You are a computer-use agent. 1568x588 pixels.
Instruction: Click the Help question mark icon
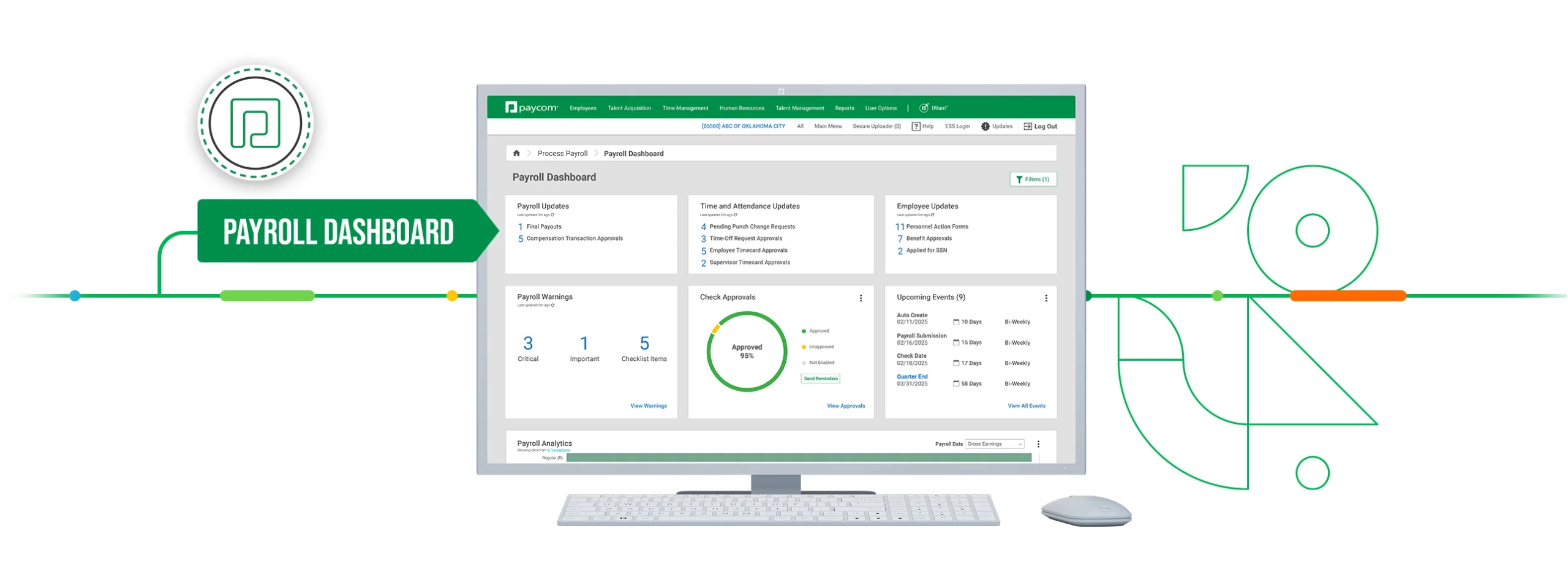click(916, 126)
